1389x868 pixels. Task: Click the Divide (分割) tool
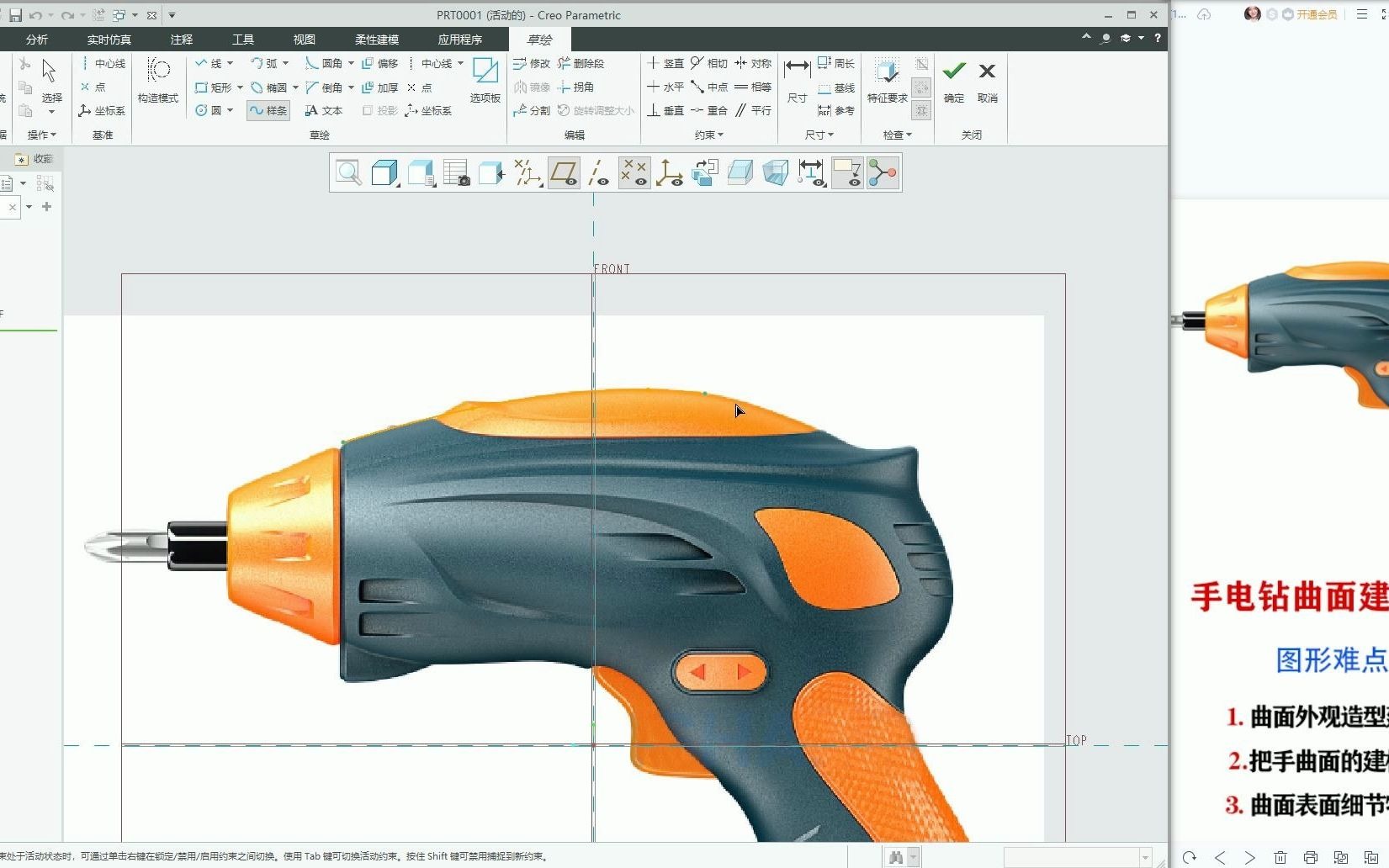coord(532,110)
